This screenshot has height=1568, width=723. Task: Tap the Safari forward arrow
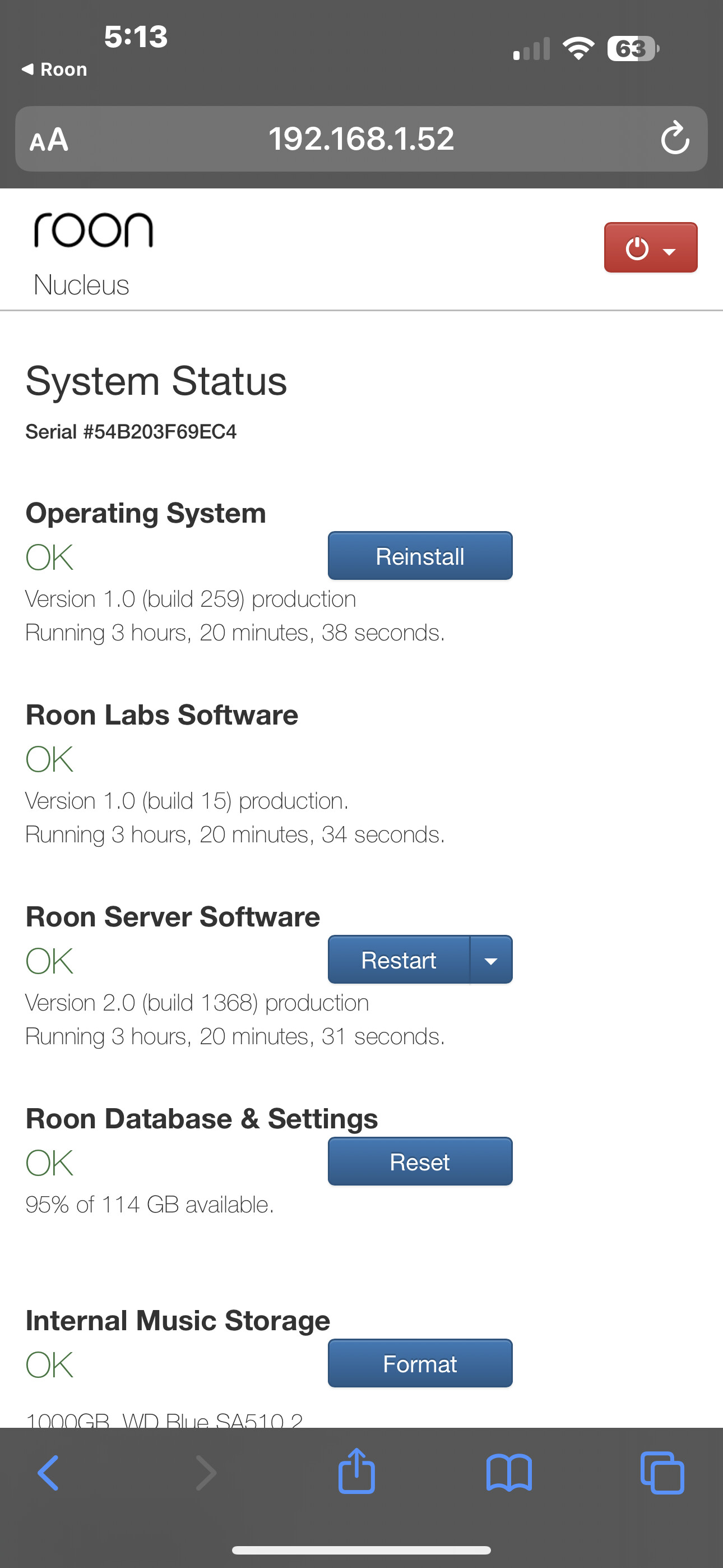tap(206, 1473)
